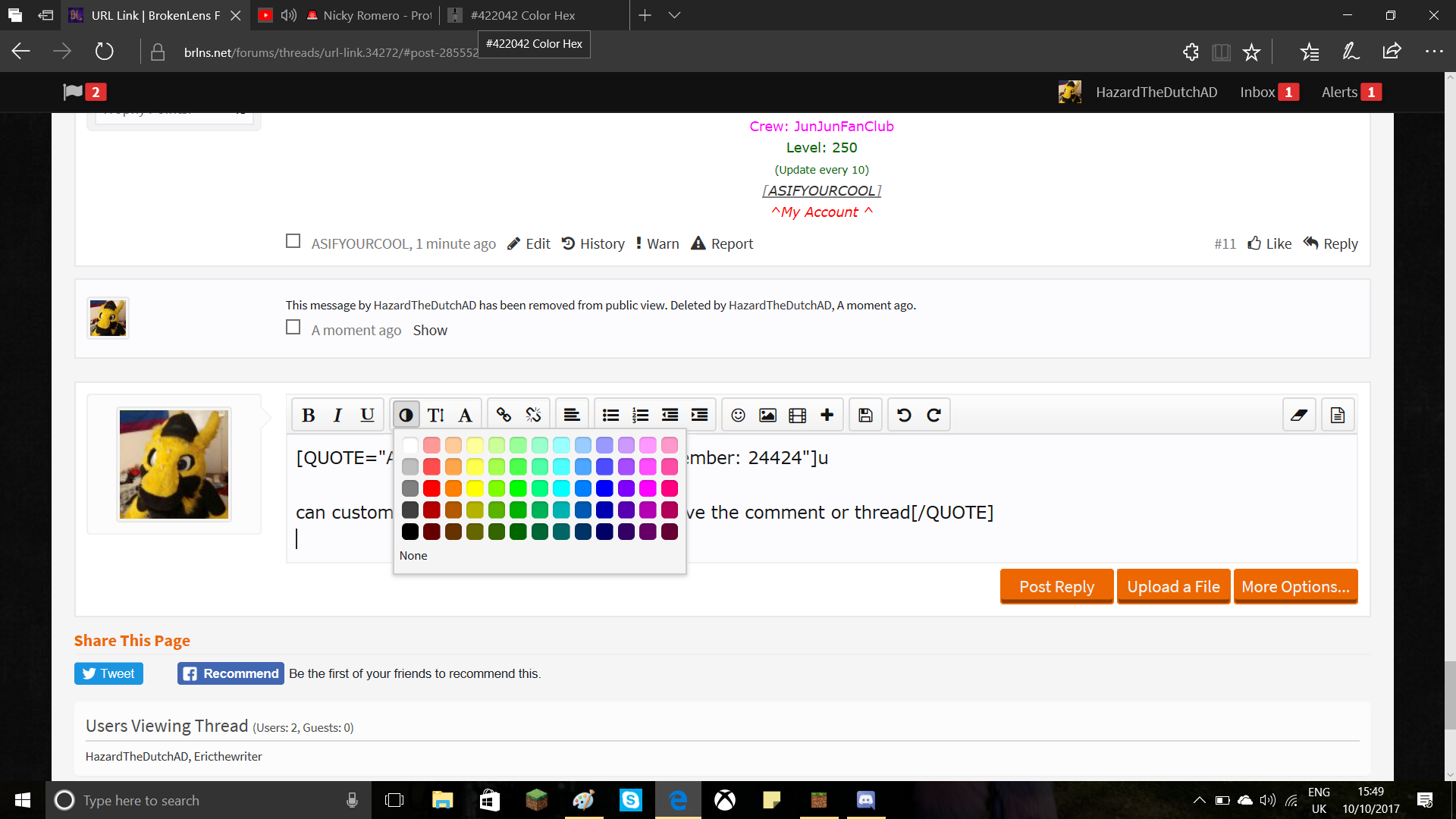Toggle bold formatting in editor toolbar
This screenshot has width=1456, height=819.
click(308, 415)
